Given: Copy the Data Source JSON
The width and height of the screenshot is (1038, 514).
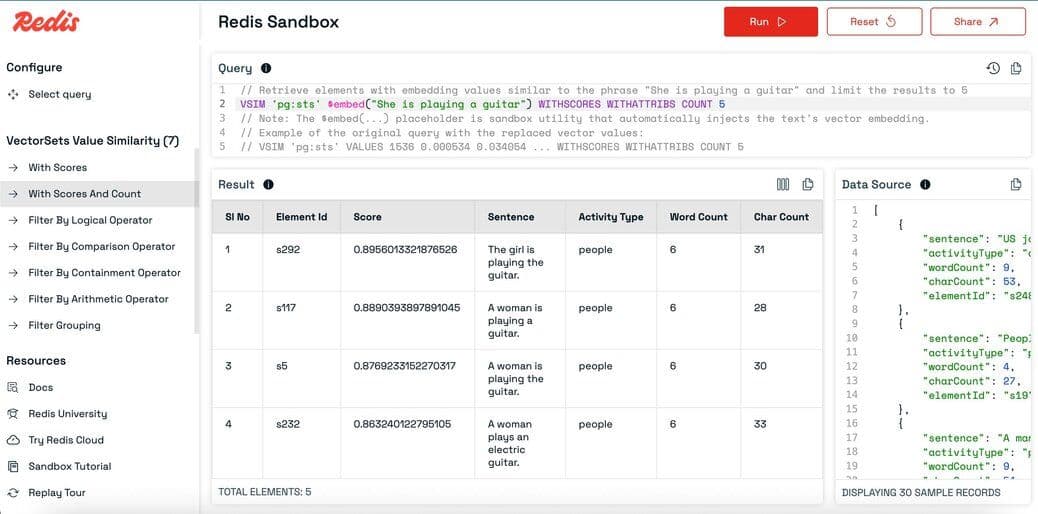Looking at the screenshot, I should point(1016,184).
